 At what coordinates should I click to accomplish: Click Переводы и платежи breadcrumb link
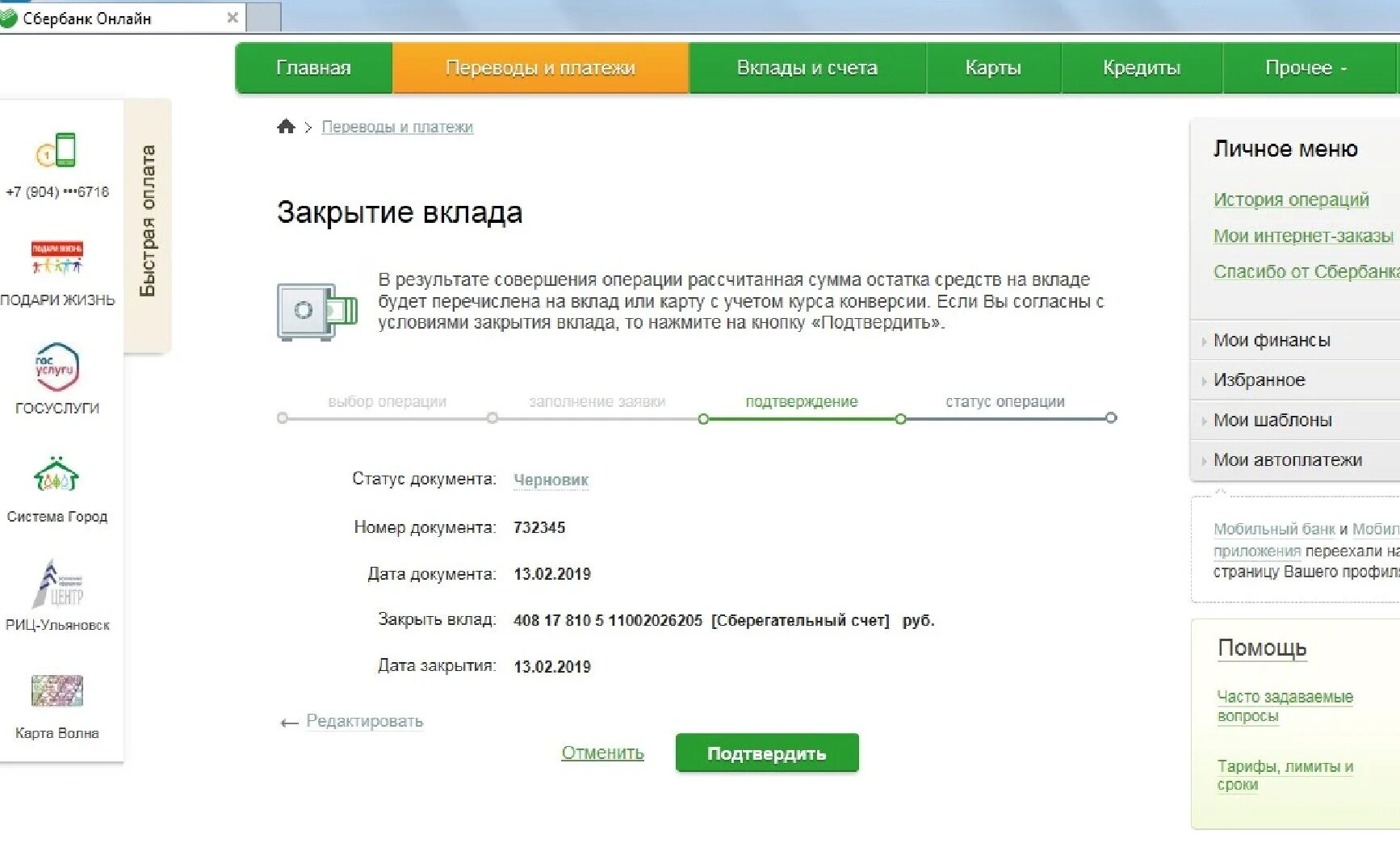(397, 127)
